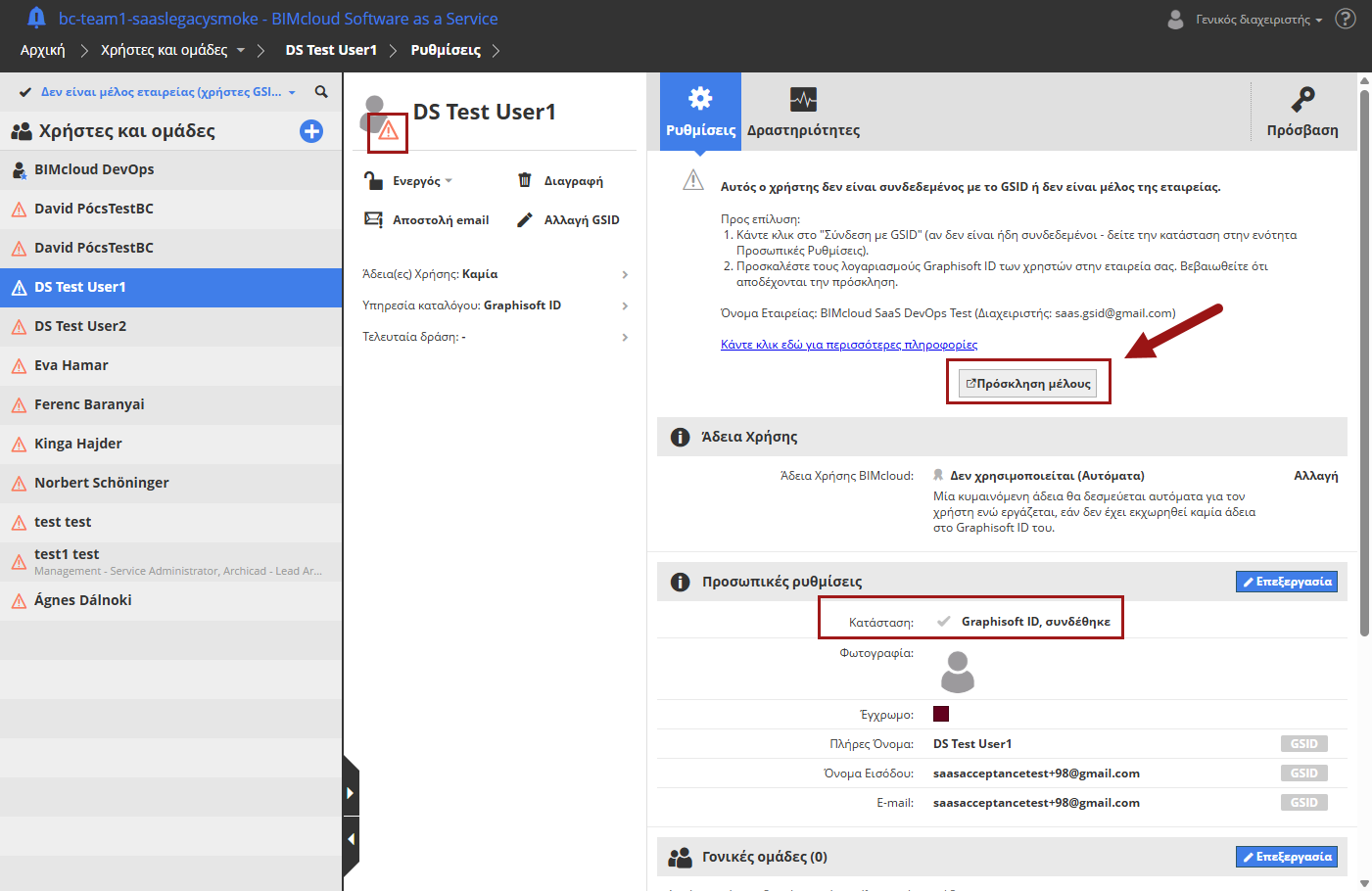Click the user icon in the top bar
This screenshot has width=1372, height=891.
click(1175, 19)
